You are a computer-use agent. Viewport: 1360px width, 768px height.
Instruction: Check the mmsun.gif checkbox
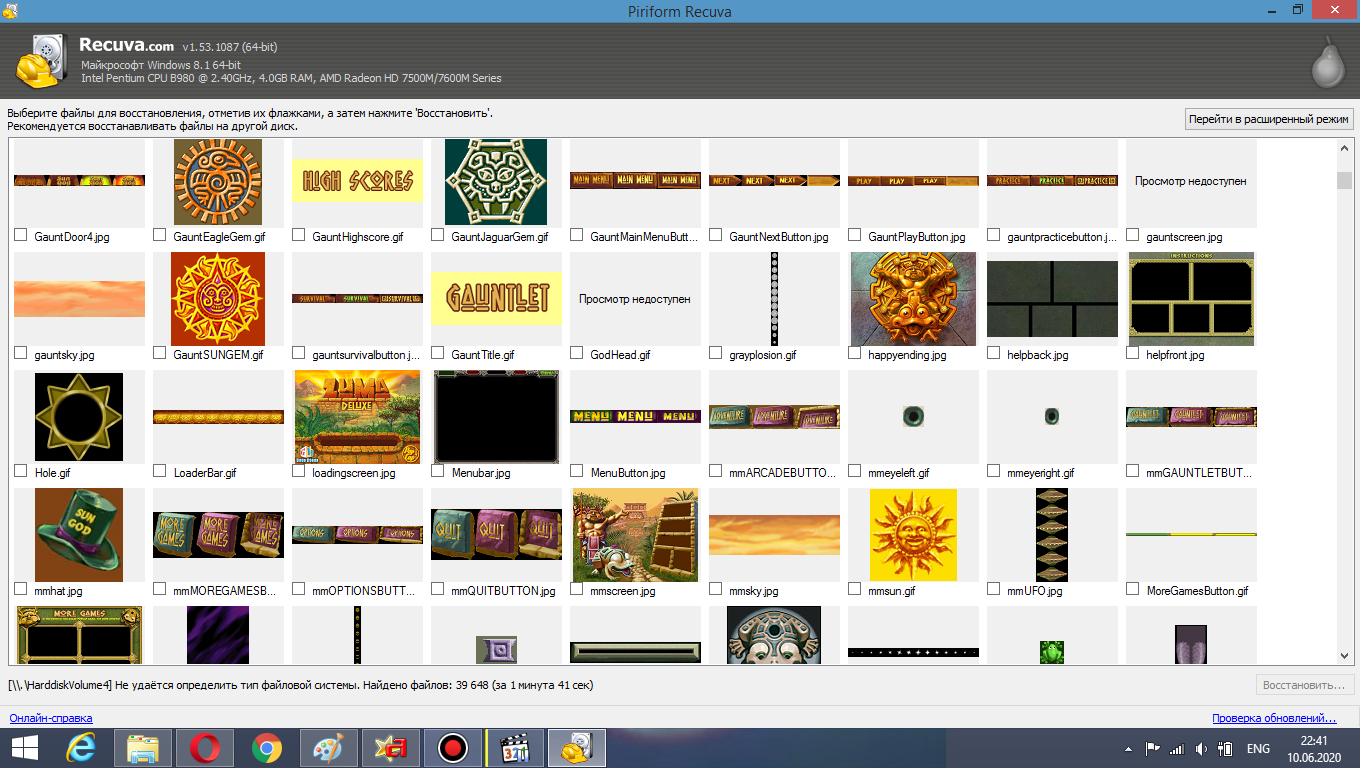(x=855, y=589)
